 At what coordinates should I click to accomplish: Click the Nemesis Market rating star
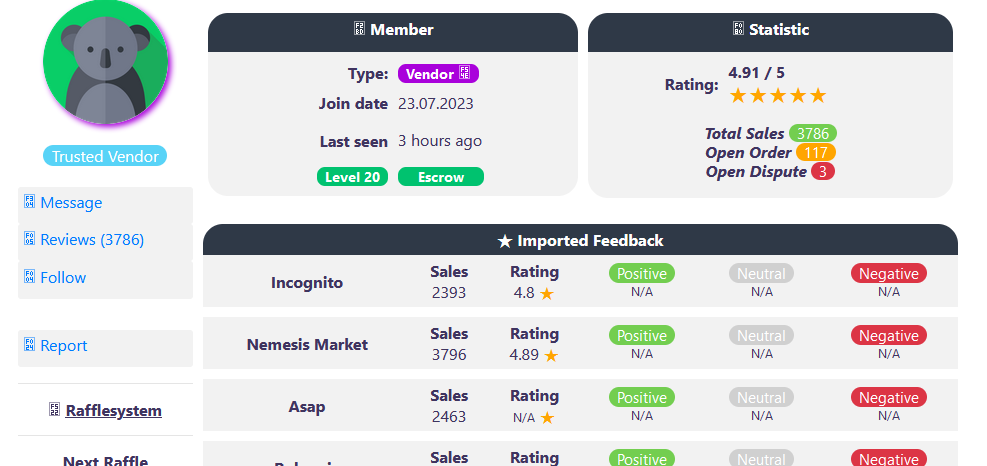[551, 355]
